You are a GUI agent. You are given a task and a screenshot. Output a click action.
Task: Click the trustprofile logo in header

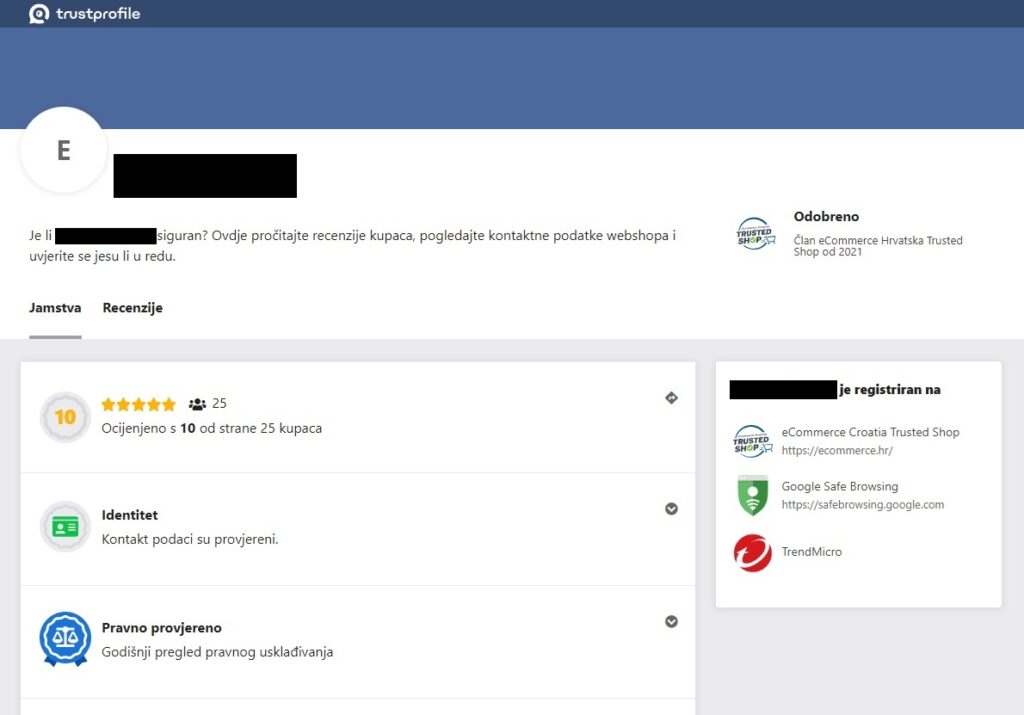coord(85,14)
